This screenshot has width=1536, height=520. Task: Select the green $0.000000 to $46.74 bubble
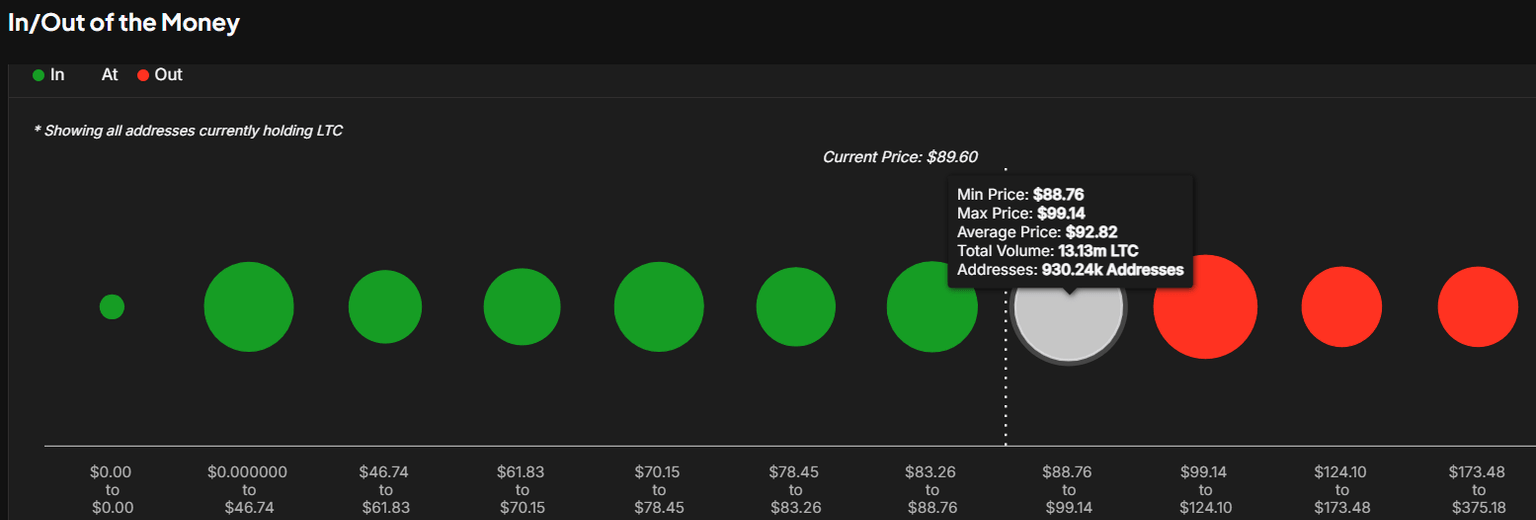point(249,307)
